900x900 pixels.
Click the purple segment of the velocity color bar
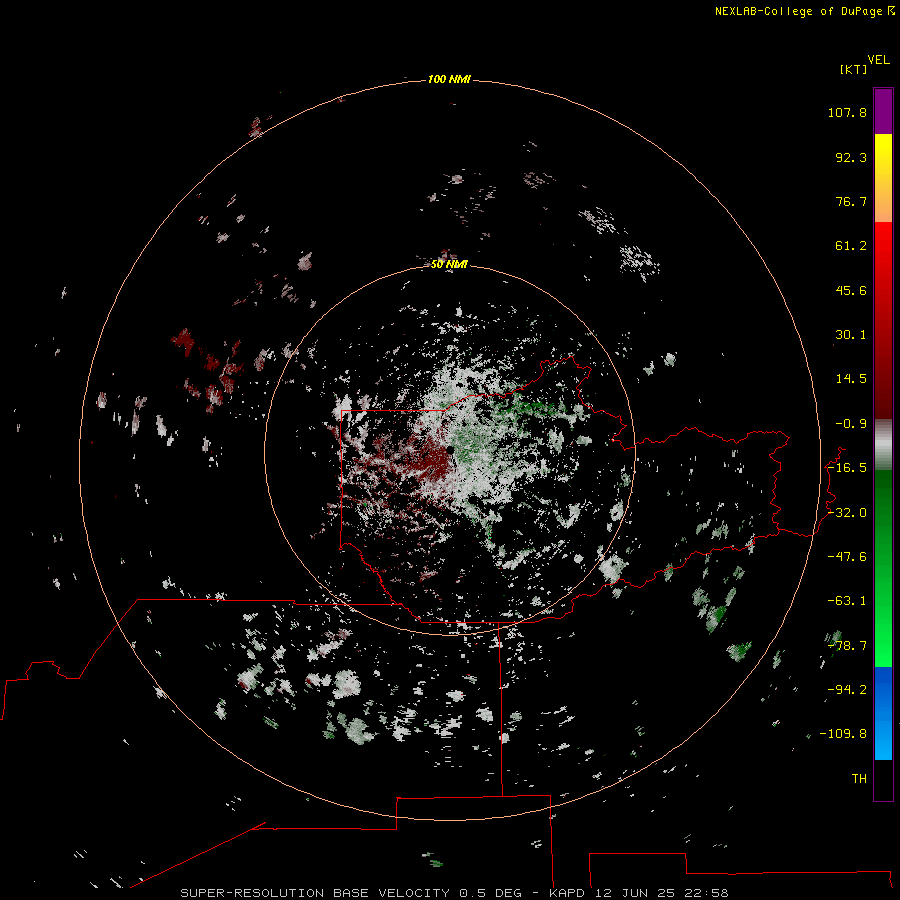883,112
